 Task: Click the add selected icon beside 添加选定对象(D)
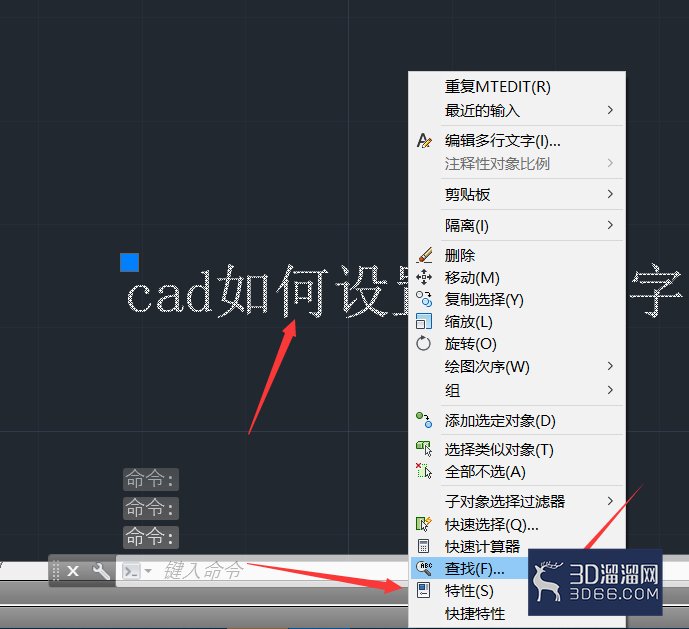tap(424, 420)
